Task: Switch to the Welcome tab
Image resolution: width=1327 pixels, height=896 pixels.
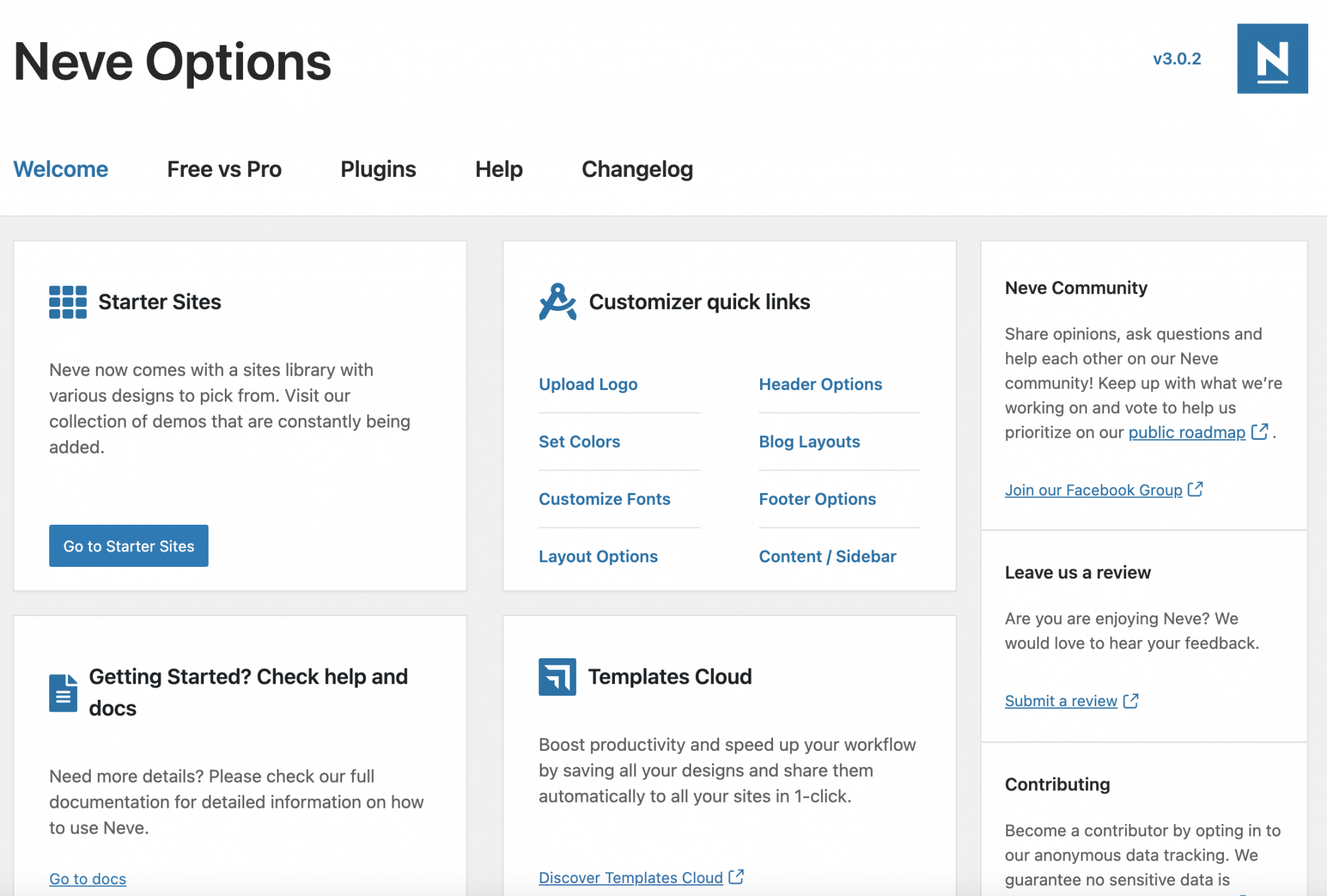Action: coord(61,169)
